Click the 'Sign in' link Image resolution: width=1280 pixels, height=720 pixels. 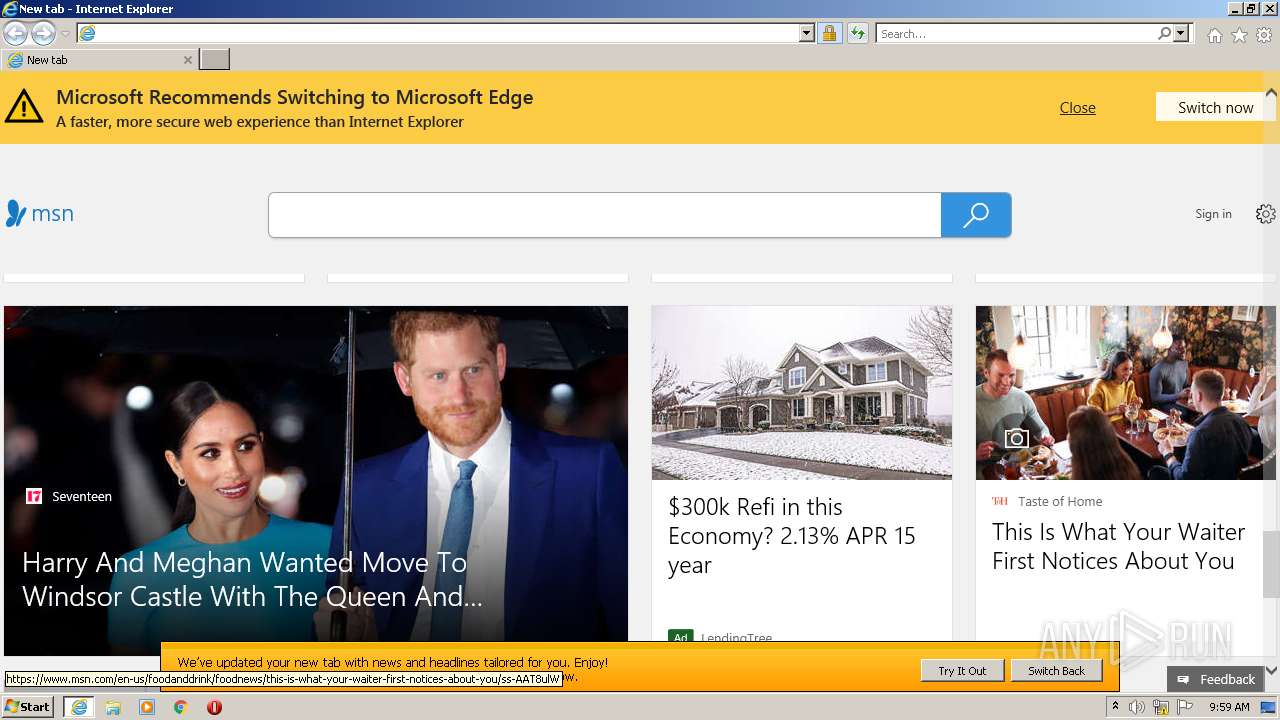point(1213,214)
